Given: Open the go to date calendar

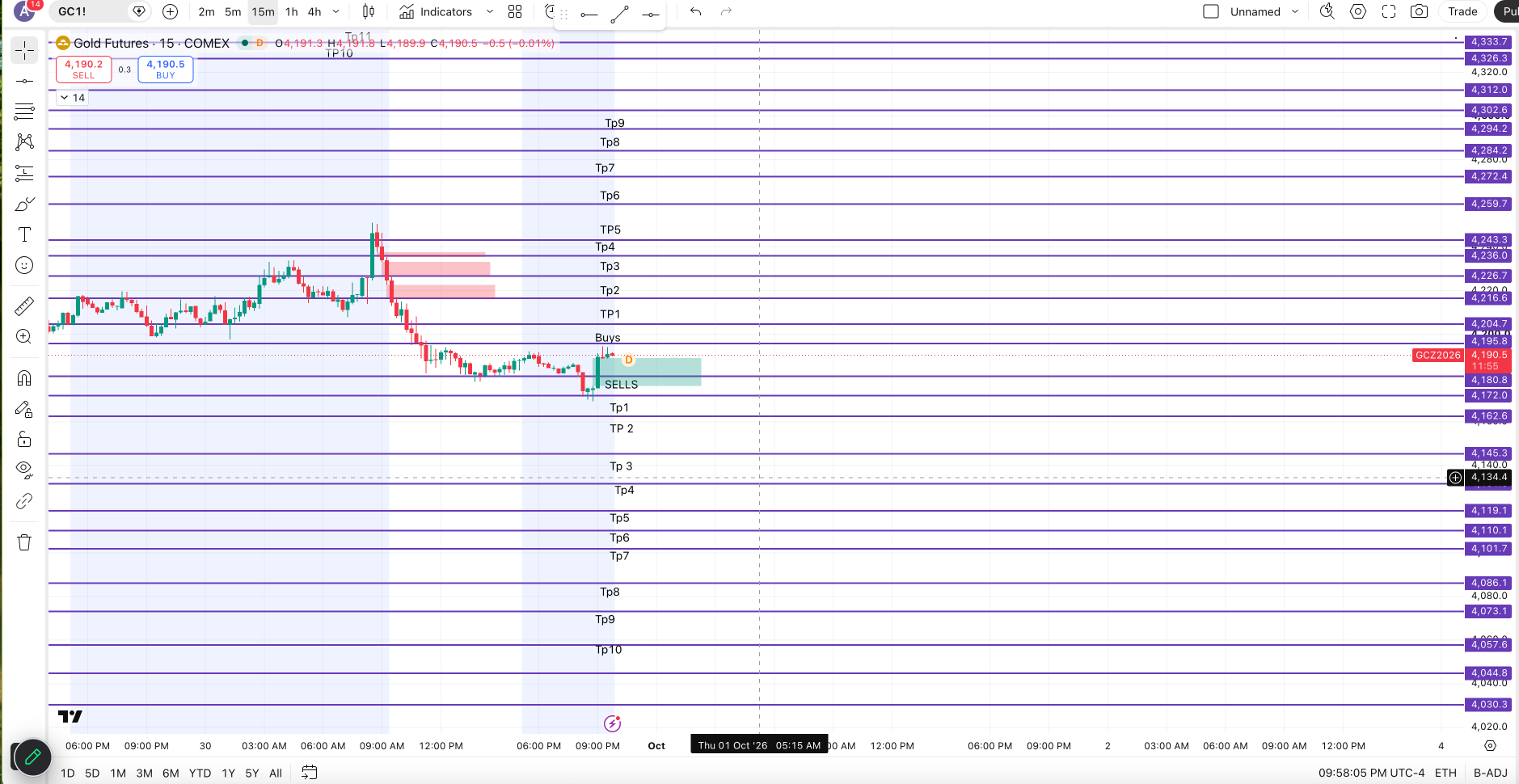Looking at the screenshot, I should tap(309, 773).
